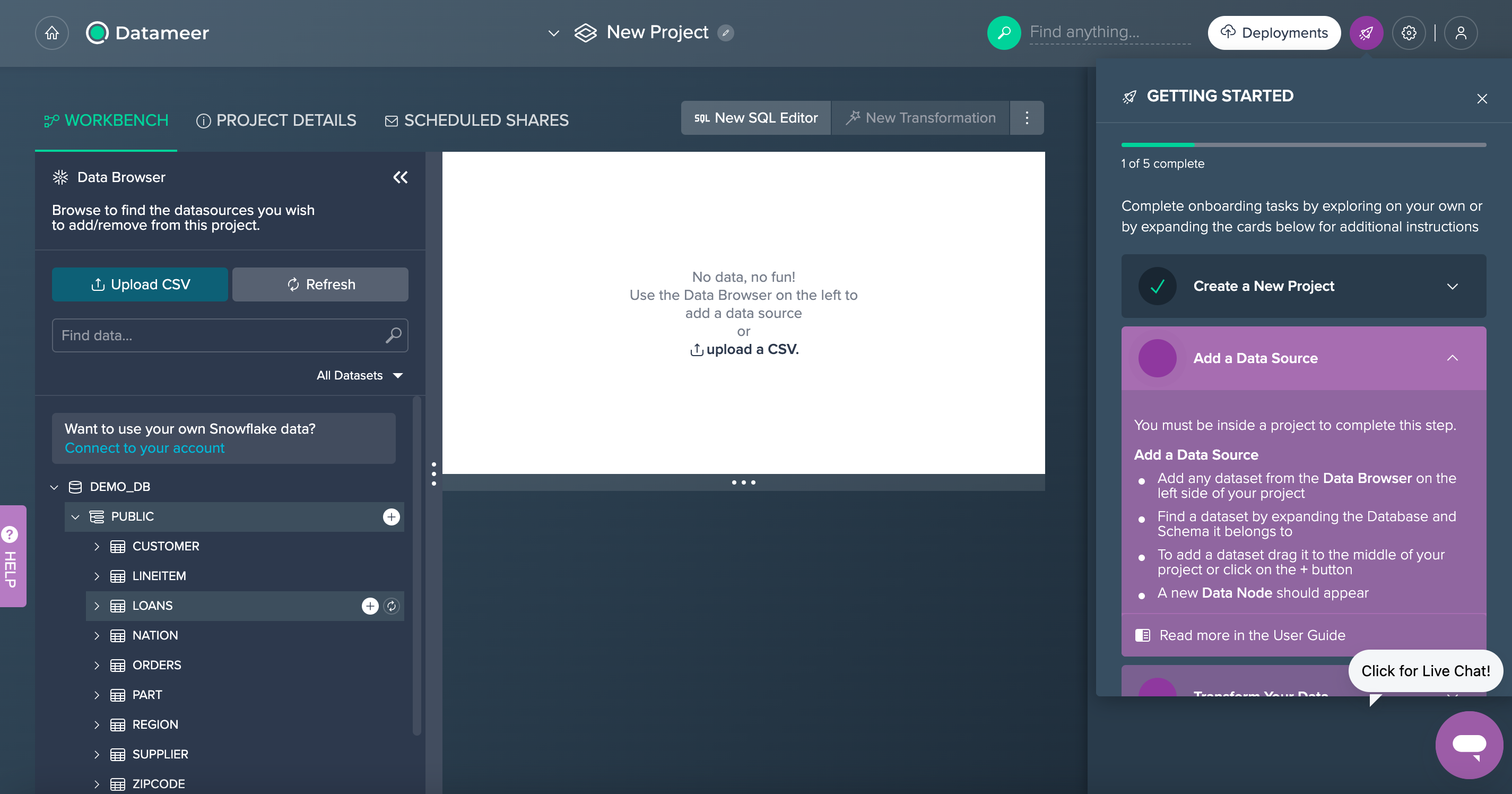Click Connect to your account link
Screen dimensions: 1512x794
click(x=144, y=448)
